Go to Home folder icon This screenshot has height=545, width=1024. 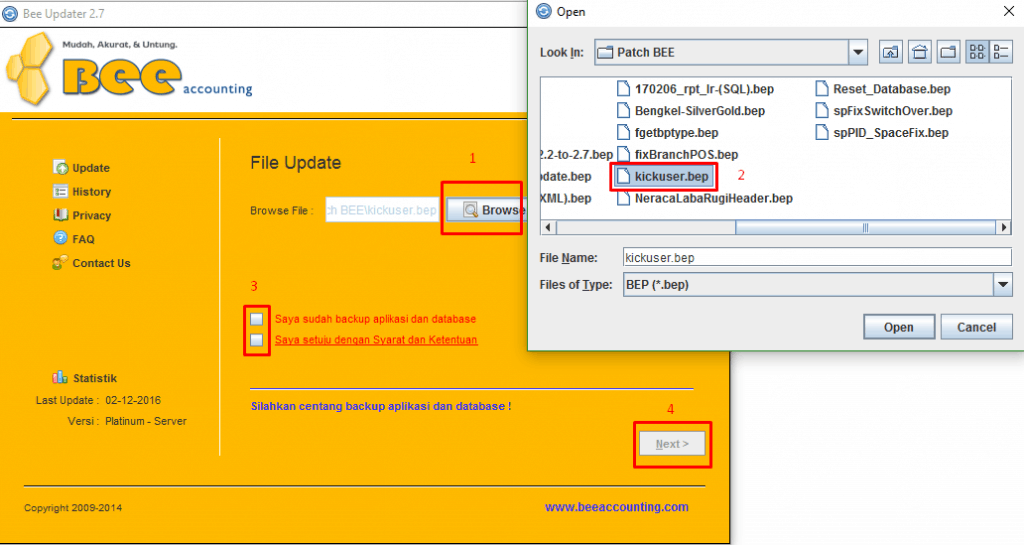pos(920,52)
